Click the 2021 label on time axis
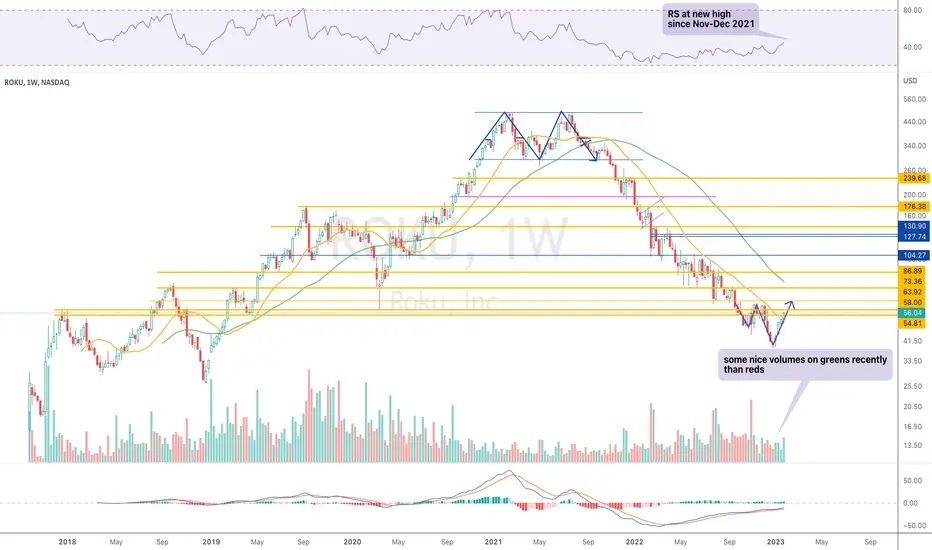 point(493,542)
